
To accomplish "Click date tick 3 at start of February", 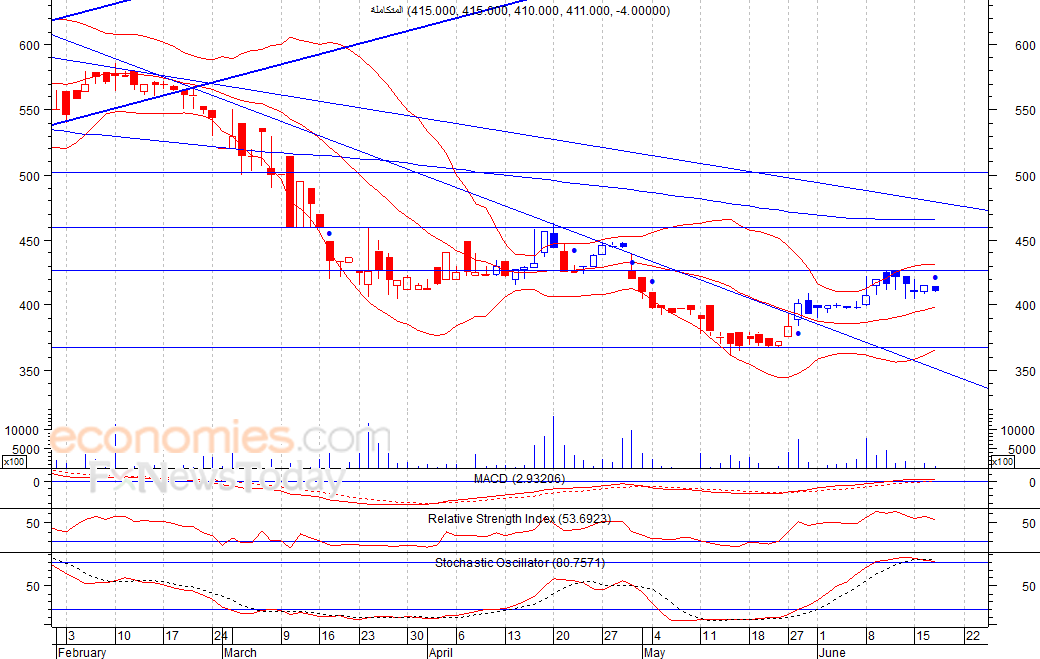I will click(x=68, y=636).
